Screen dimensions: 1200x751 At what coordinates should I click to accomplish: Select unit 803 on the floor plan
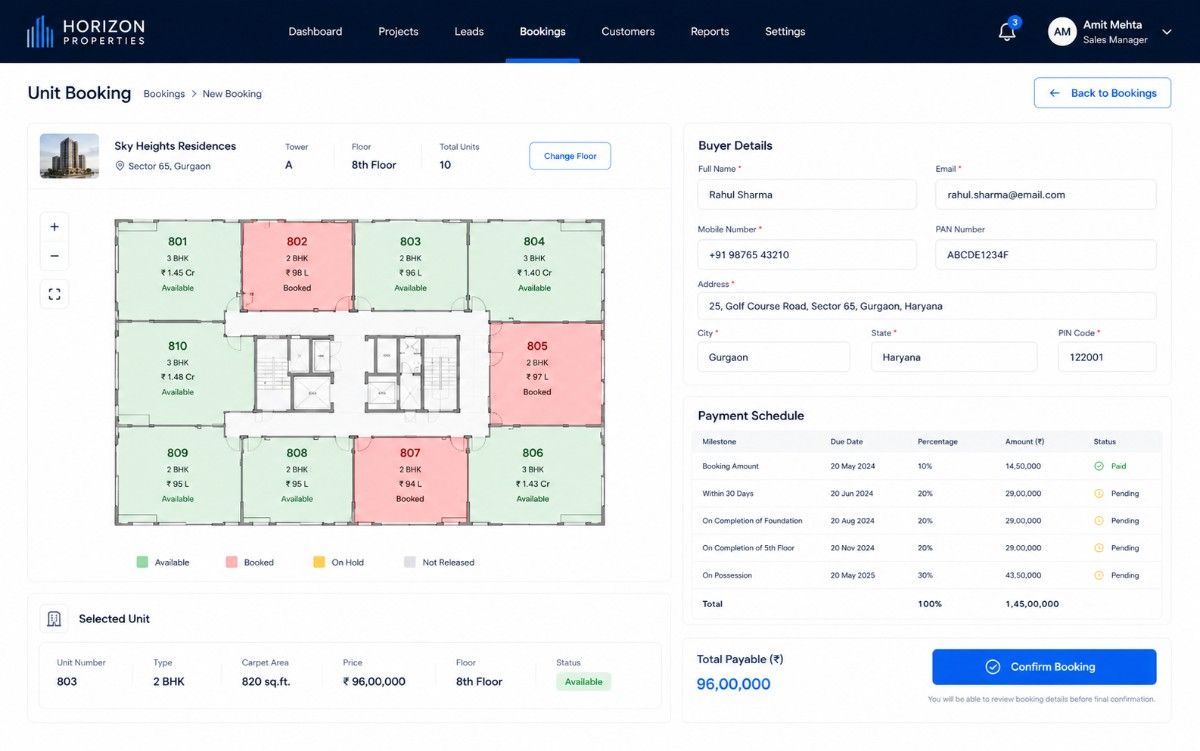410,264
